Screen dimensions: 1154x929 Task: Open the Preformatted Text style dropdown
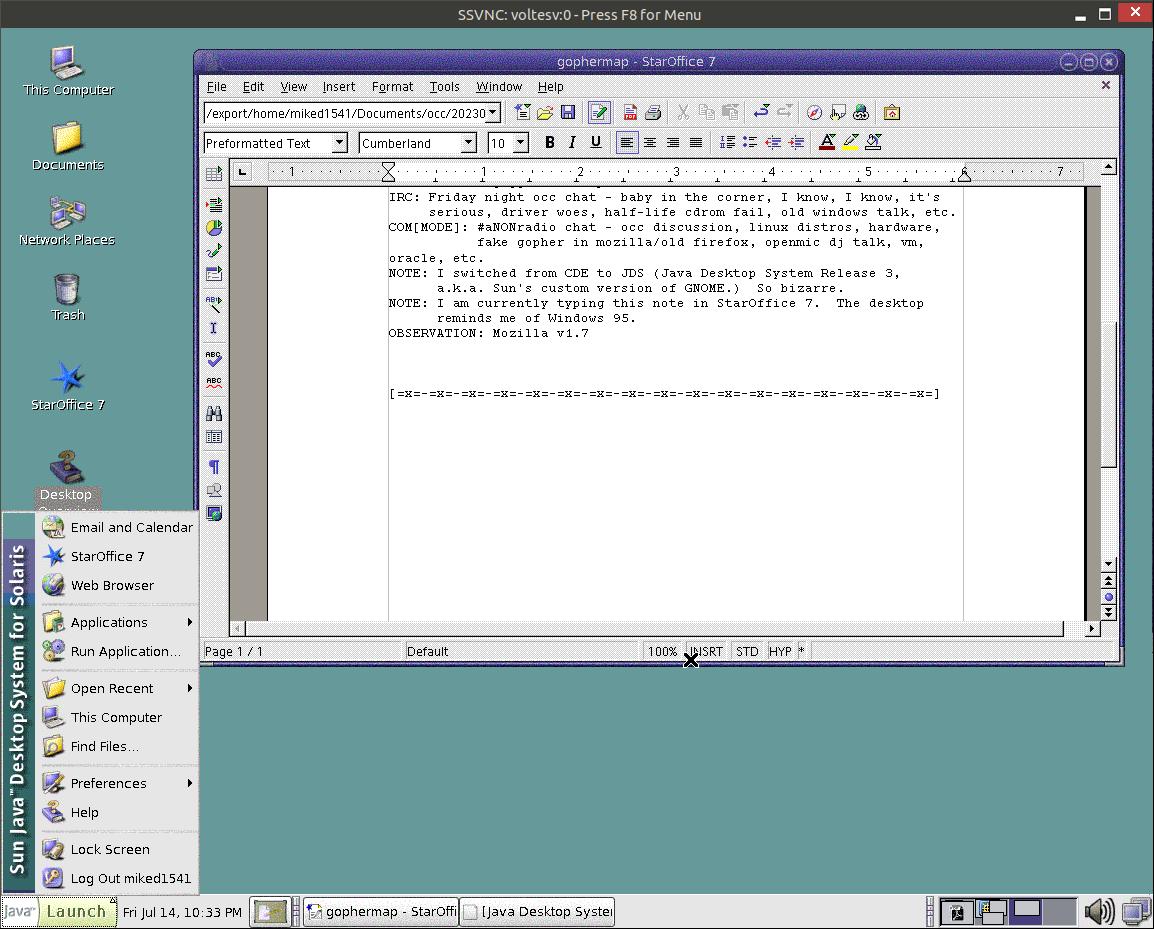pos(339,143)
